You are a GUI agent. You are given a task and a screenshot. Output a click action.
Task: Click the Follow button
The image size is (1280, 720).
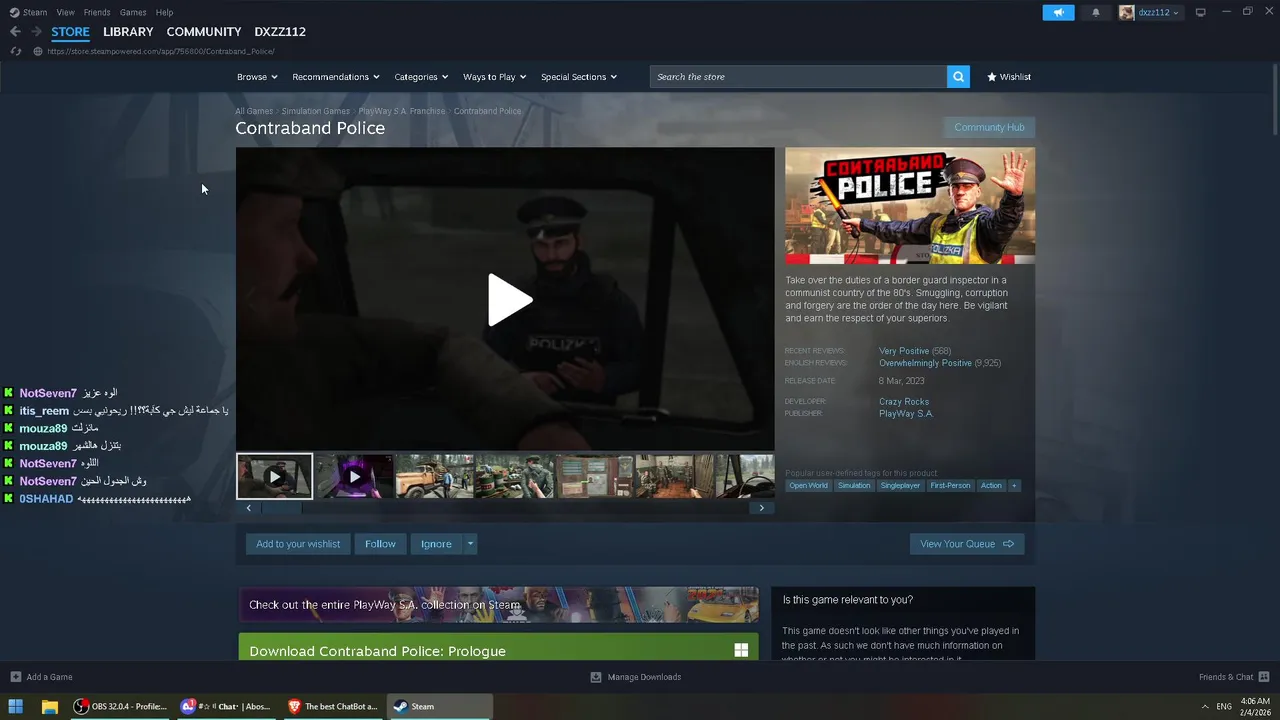(380, 544)
